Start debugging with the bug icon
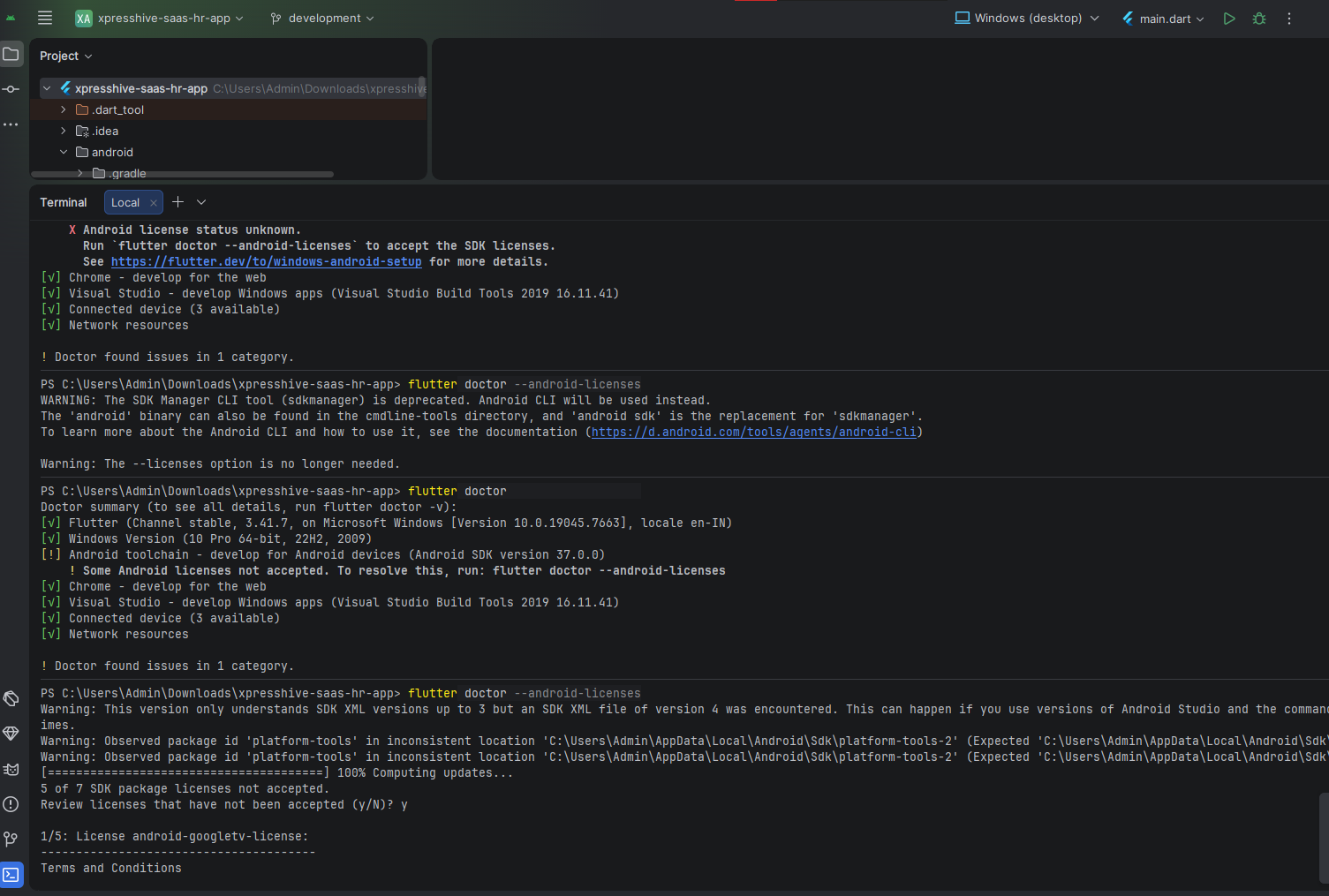 click(1259, 19)
